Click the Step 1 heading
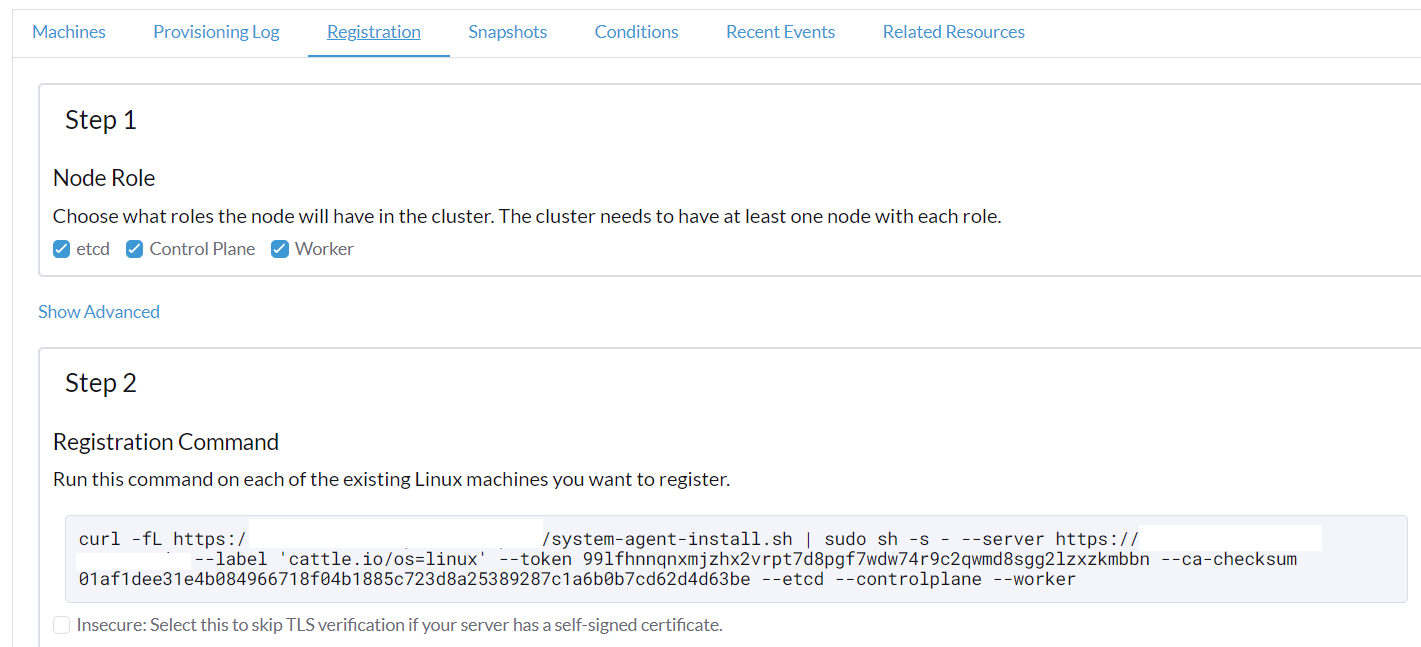 click(100, 120)
